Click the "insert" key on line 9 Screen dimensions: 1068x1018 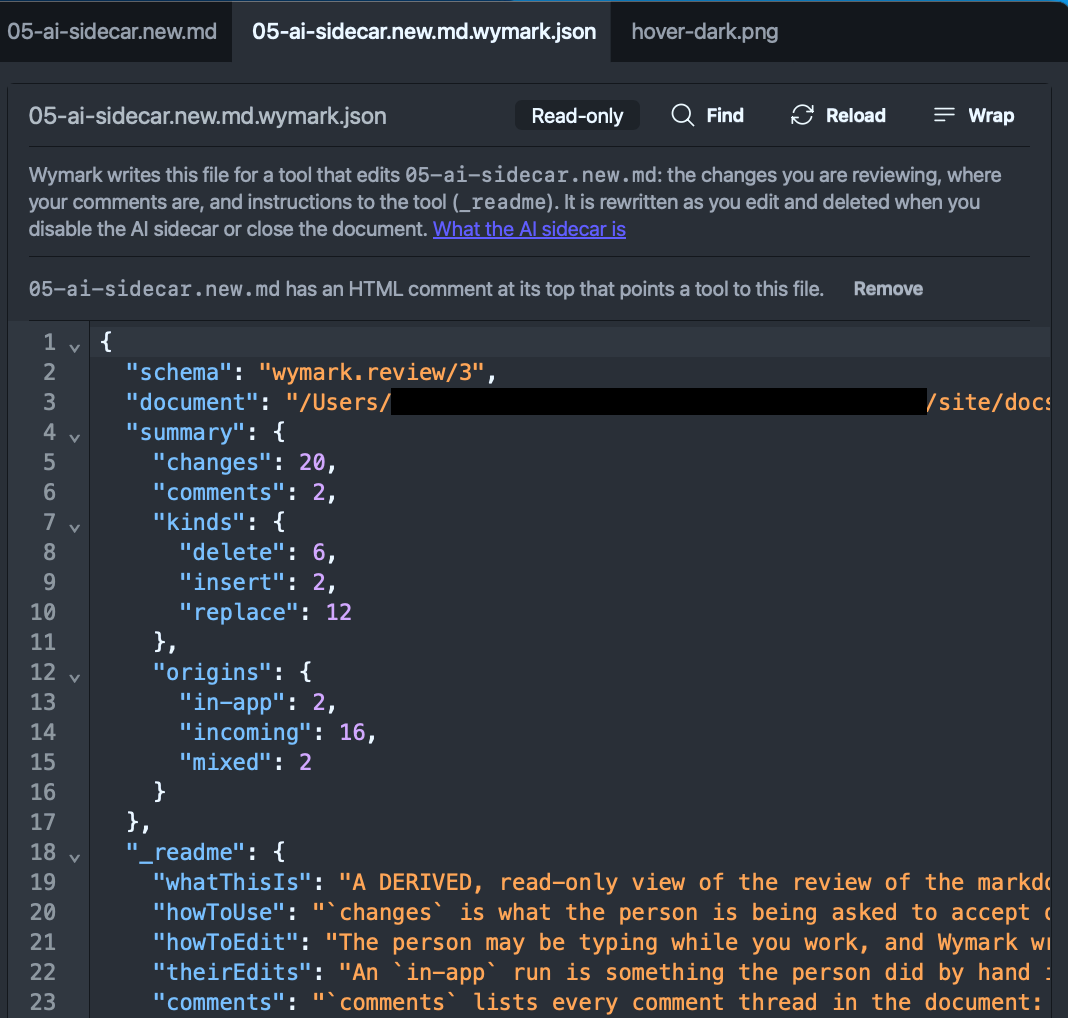[x=232, y=582]
